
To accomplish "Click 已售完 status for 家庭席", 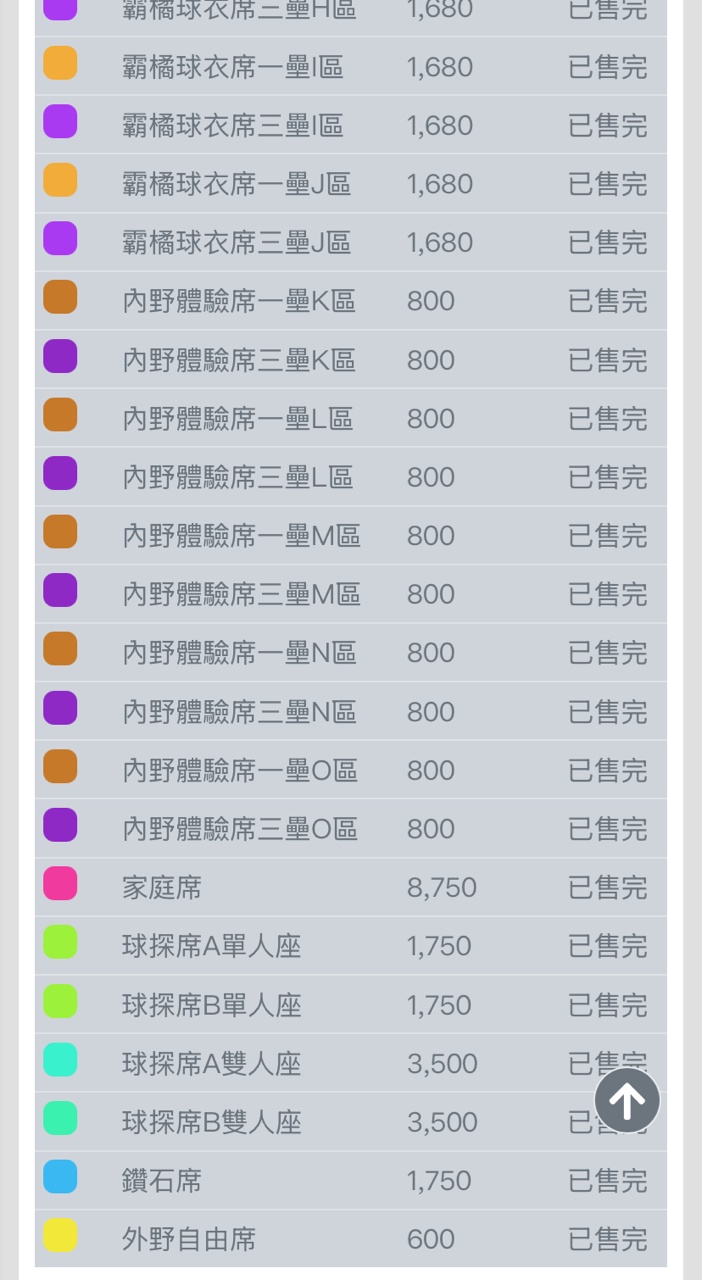I will point(607,887).
